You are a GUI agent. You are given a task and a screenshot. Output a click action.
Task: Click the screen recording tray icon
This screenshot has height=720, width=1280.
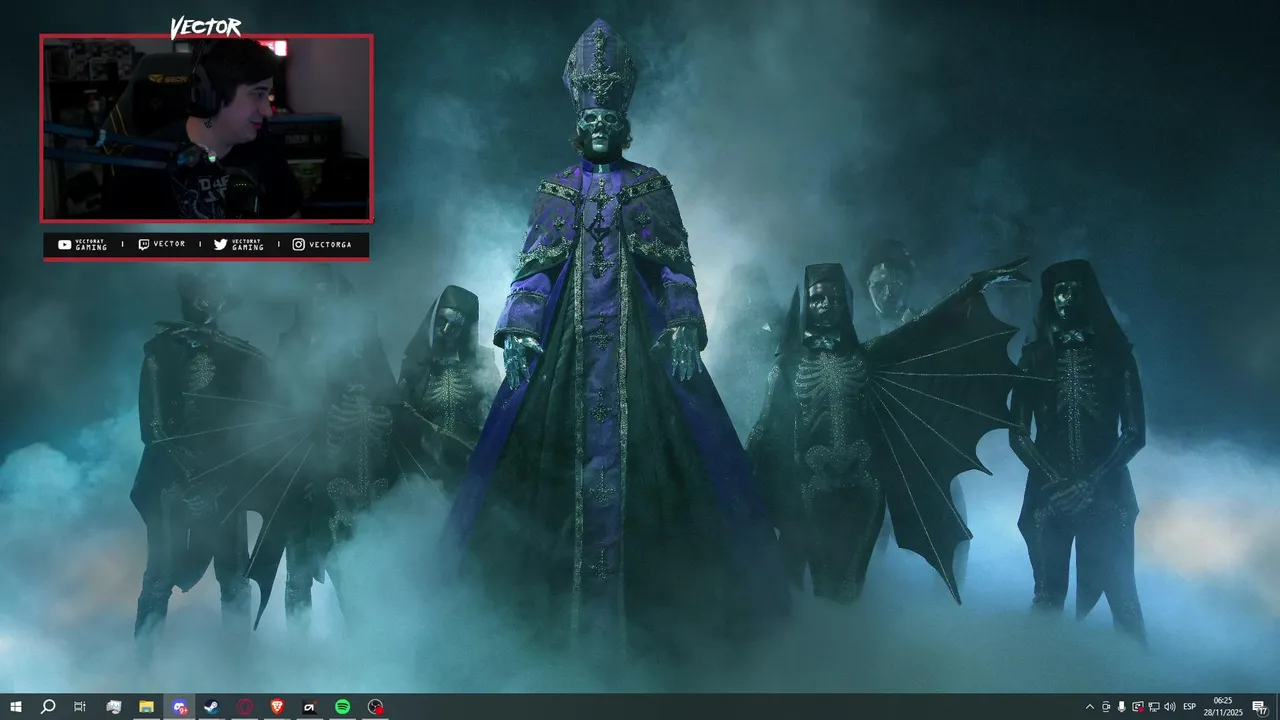1138,707
